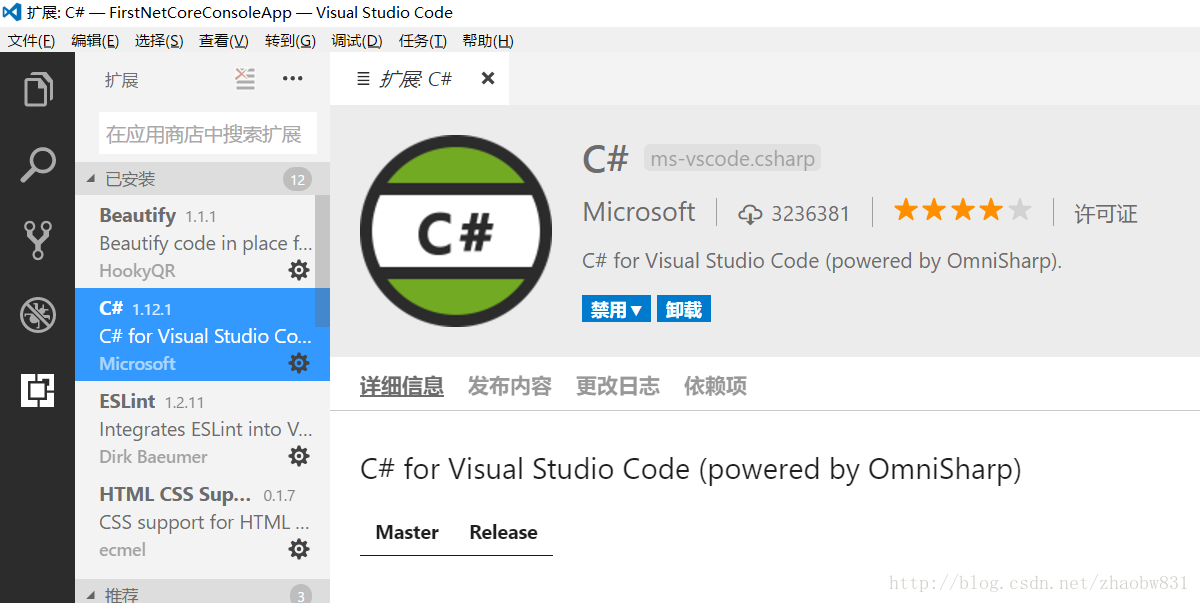Click the extensions list scrollbar thumb
Viewport: 1200px width, 603px height.
(322, 260)
